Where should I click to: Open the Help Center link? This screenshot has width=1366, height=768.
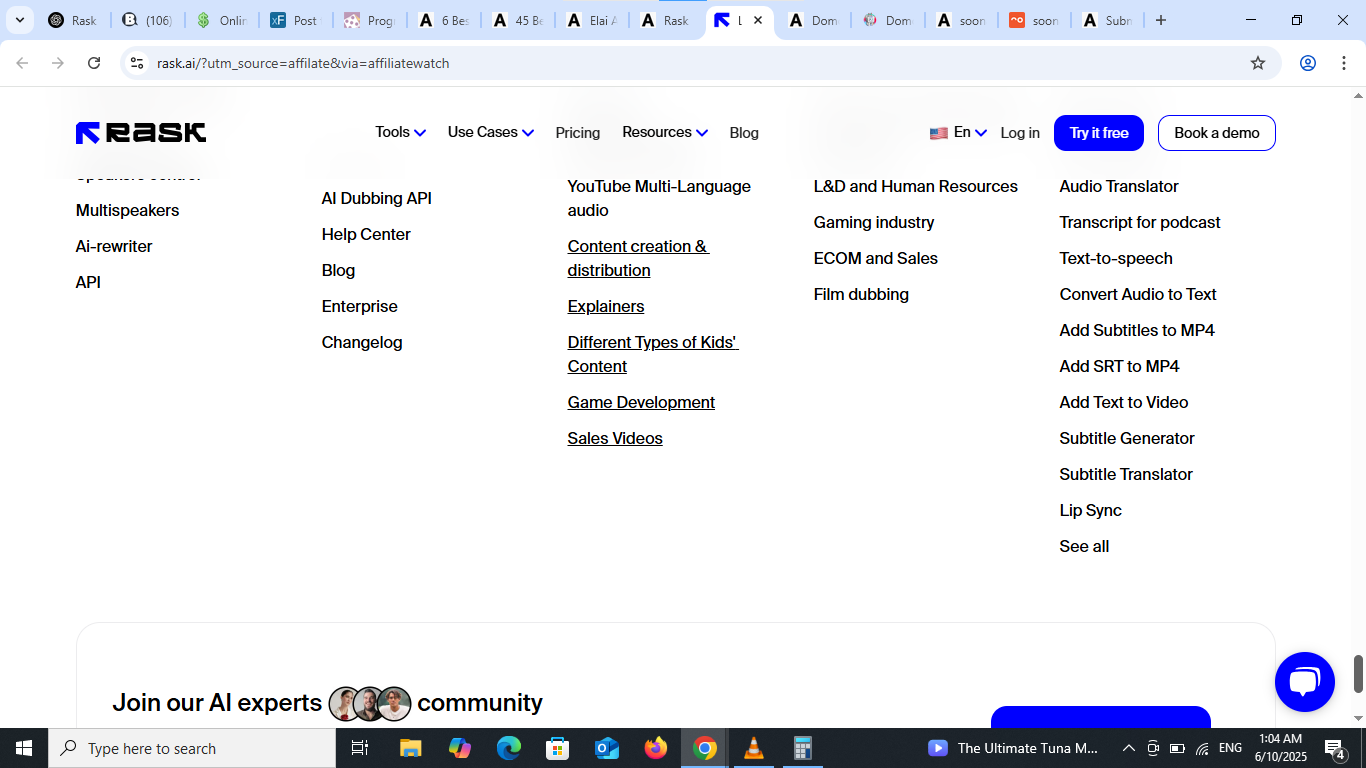(x=366, y=234)
